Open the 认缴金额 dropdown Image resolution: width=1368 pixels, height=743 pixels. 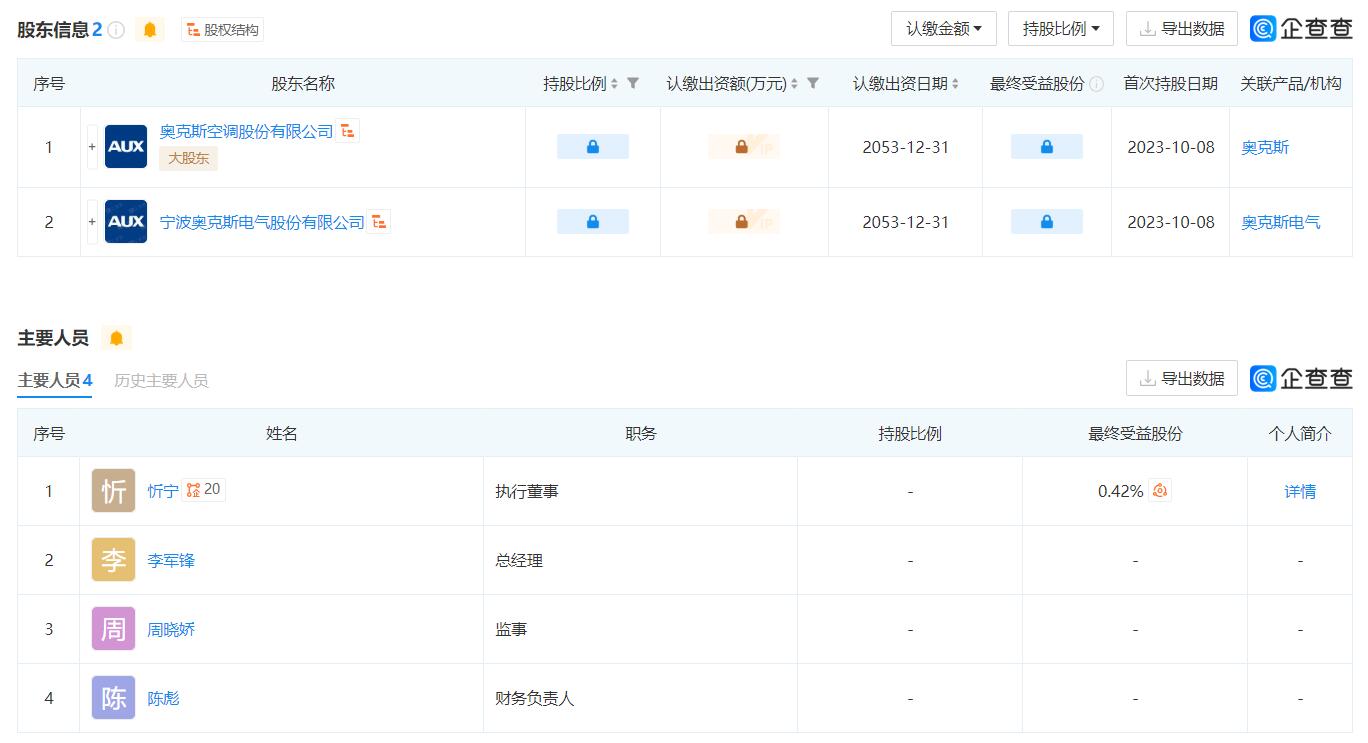944,29
